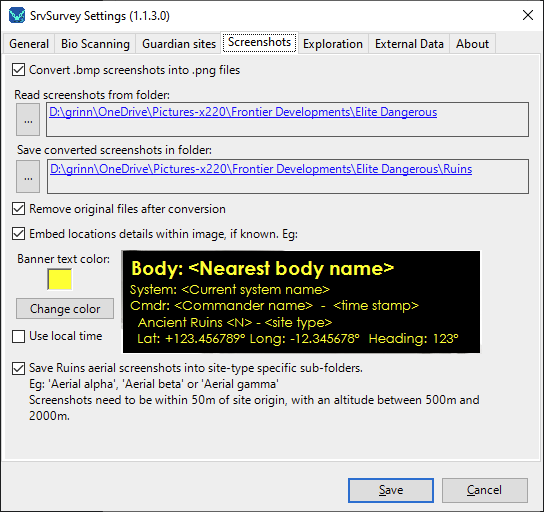The width and height of the screenshot is (544, 512).
Task: Open the Elite Dangerous\Ruins folder link
Action: [261, 169]
